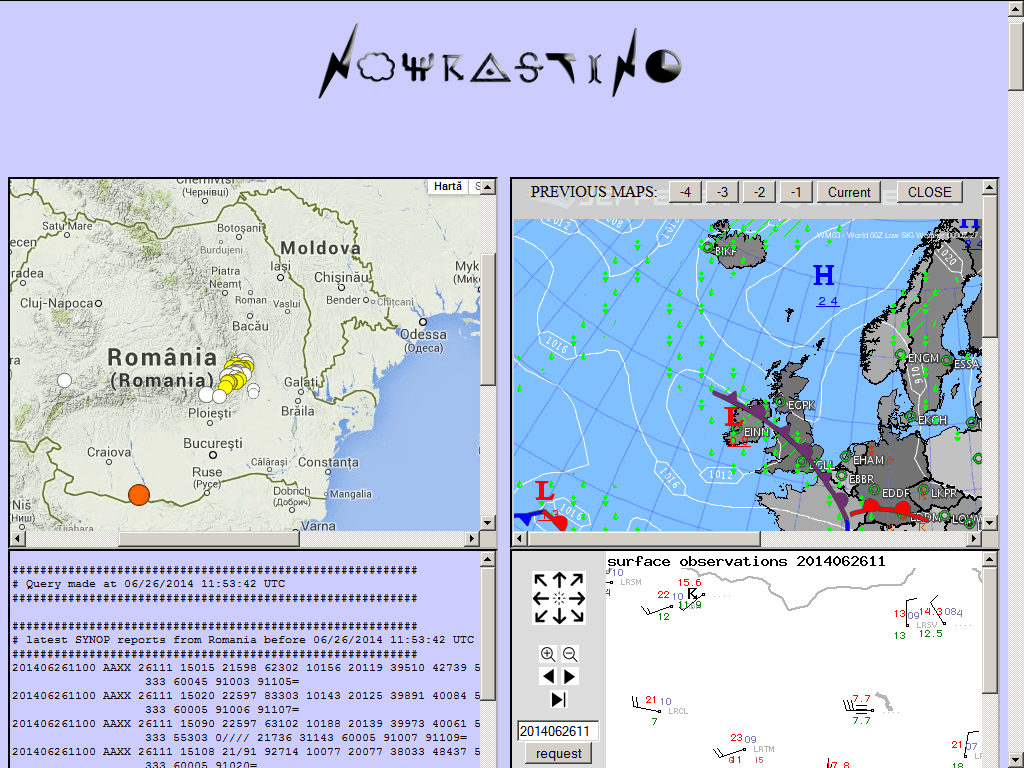
Task: Click the EGPK station label on chart
Action: coord(801,405)
